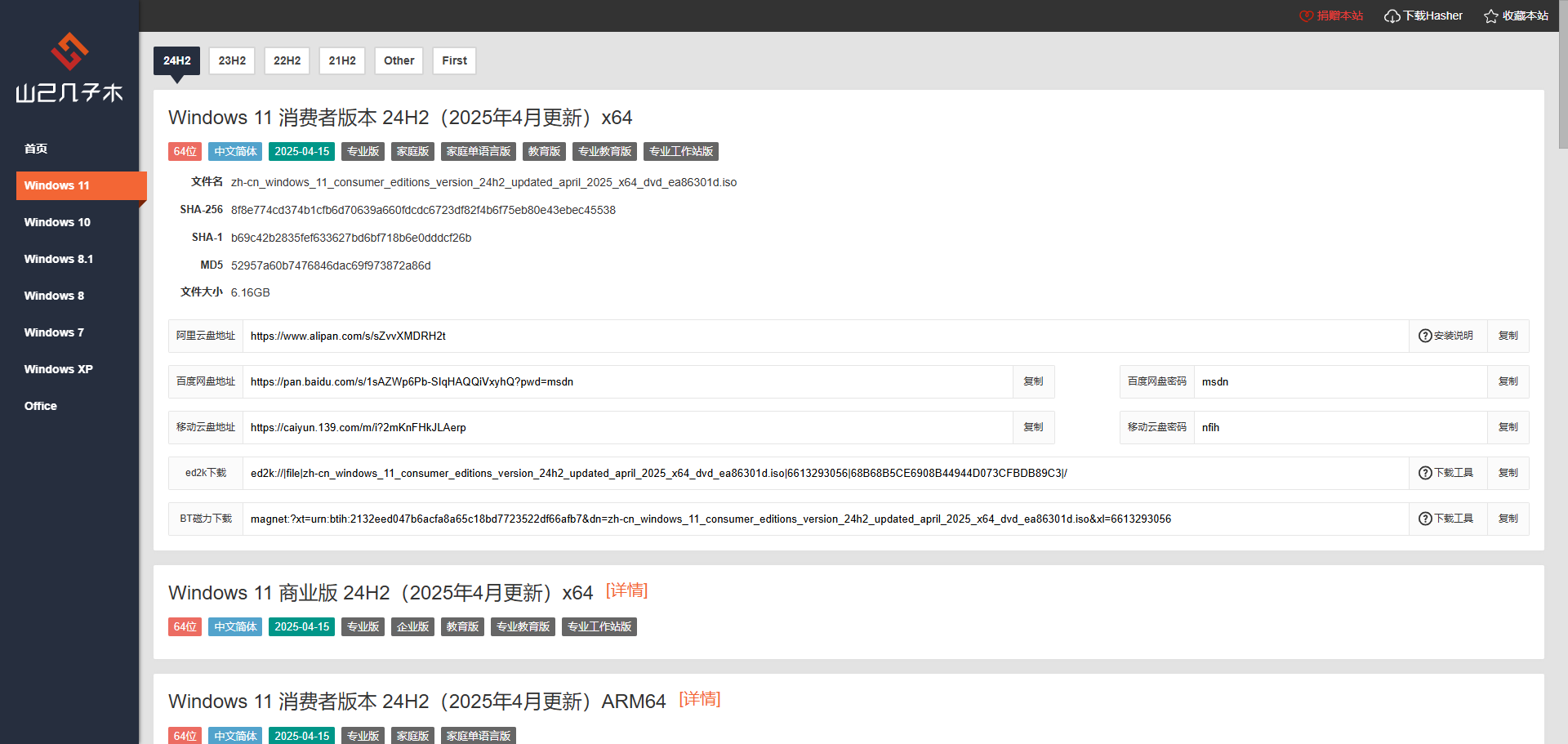The width and height of the screenshot is (1568, 744).
Task: Click the help icon in the Alipan row
Action: tap(1425, 336)
